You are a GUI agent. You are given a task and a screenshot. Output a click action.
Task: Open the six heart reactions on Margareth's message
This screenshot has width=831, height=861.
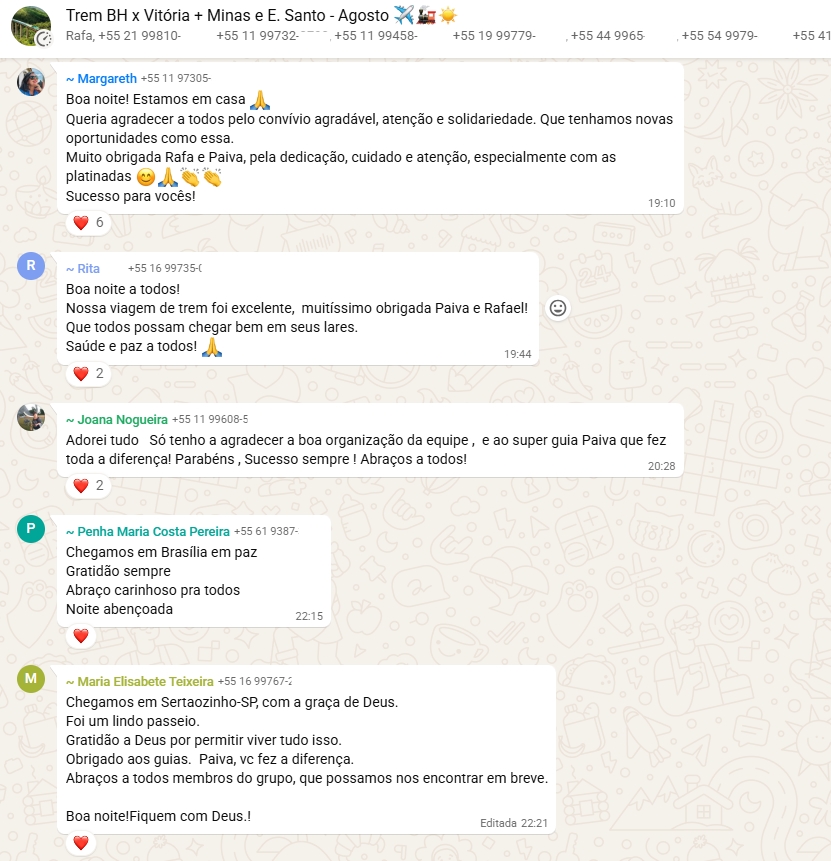click(88, 222)
